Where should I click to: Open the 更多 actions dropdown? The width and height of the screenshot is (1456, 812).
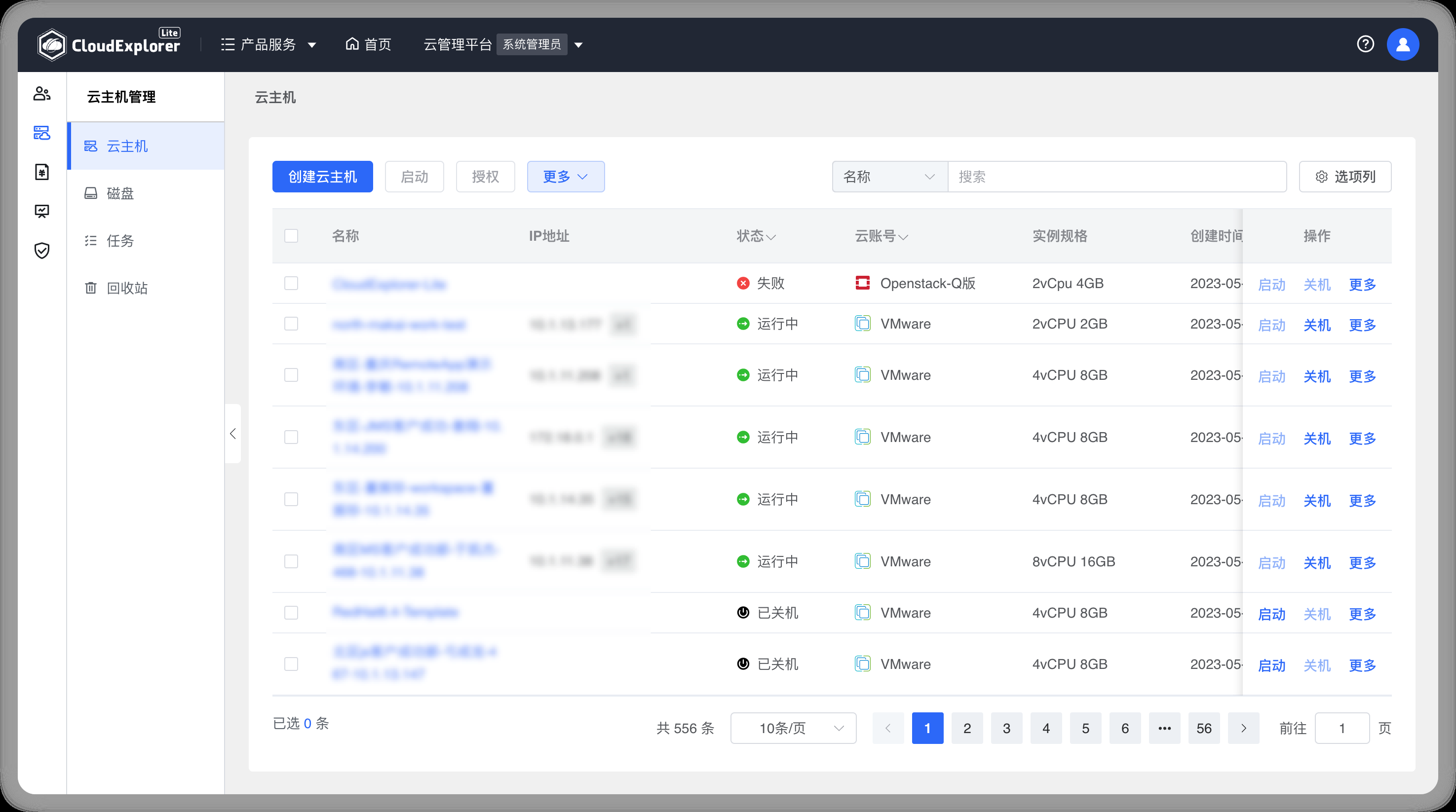click(565, 176)
